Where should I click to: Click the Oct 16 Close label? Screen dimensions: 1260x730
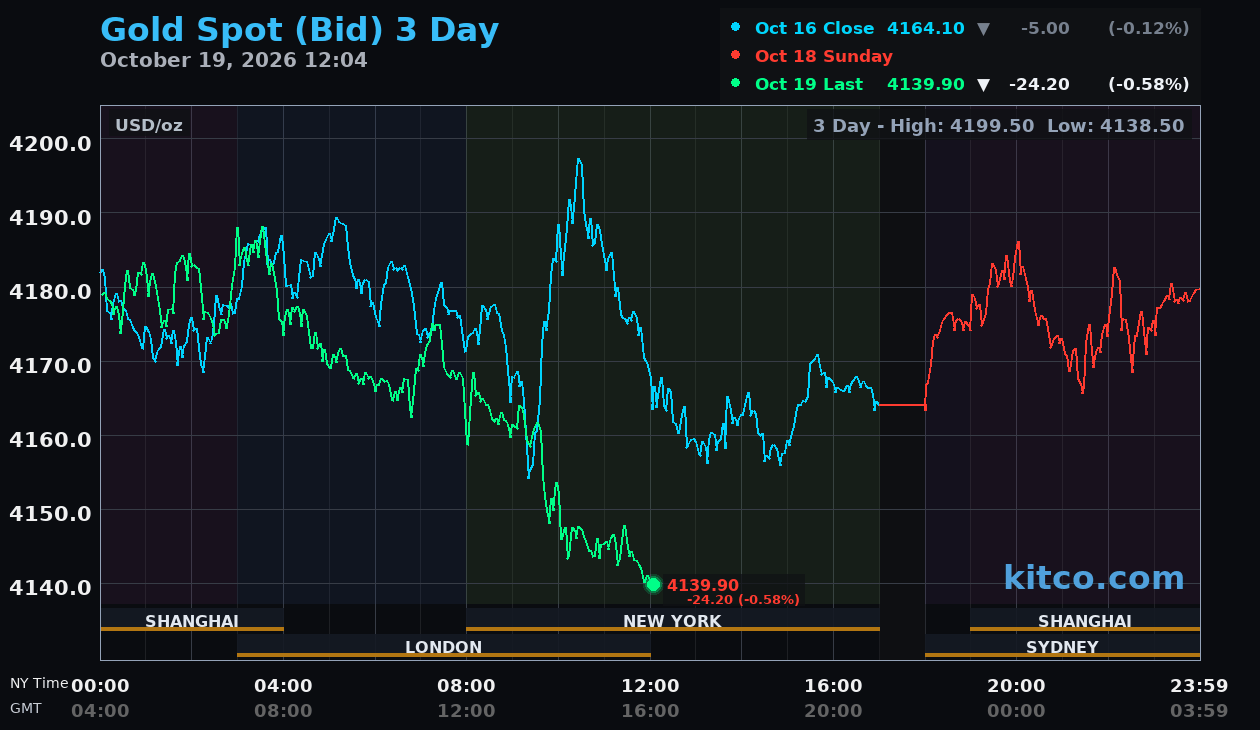pos(814,28)
